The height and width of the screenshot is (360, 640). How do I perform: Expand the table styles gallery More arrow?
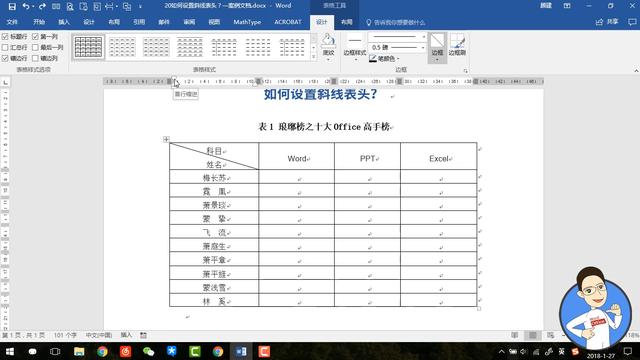pos(313,57)
